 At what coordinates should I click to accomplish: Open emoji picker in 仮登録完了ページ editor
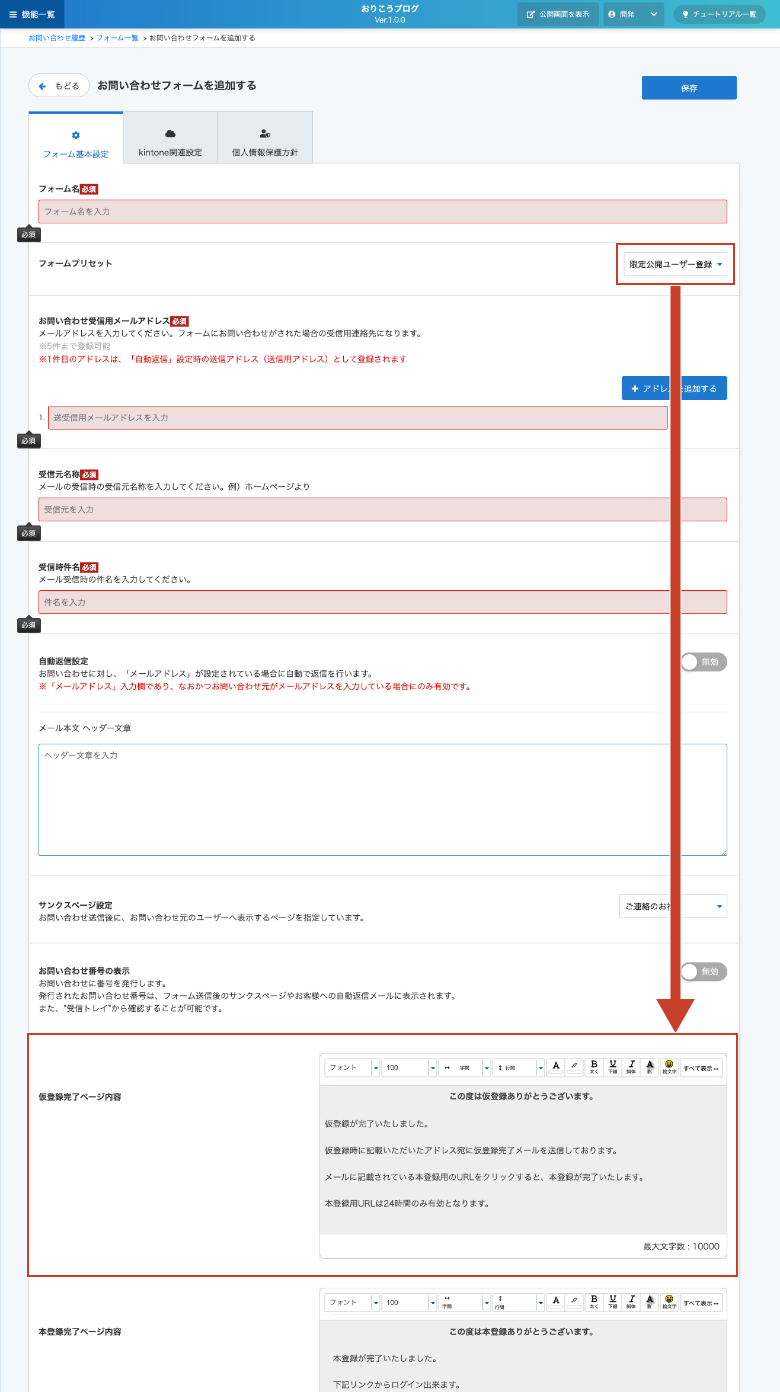click(669, 1067)
